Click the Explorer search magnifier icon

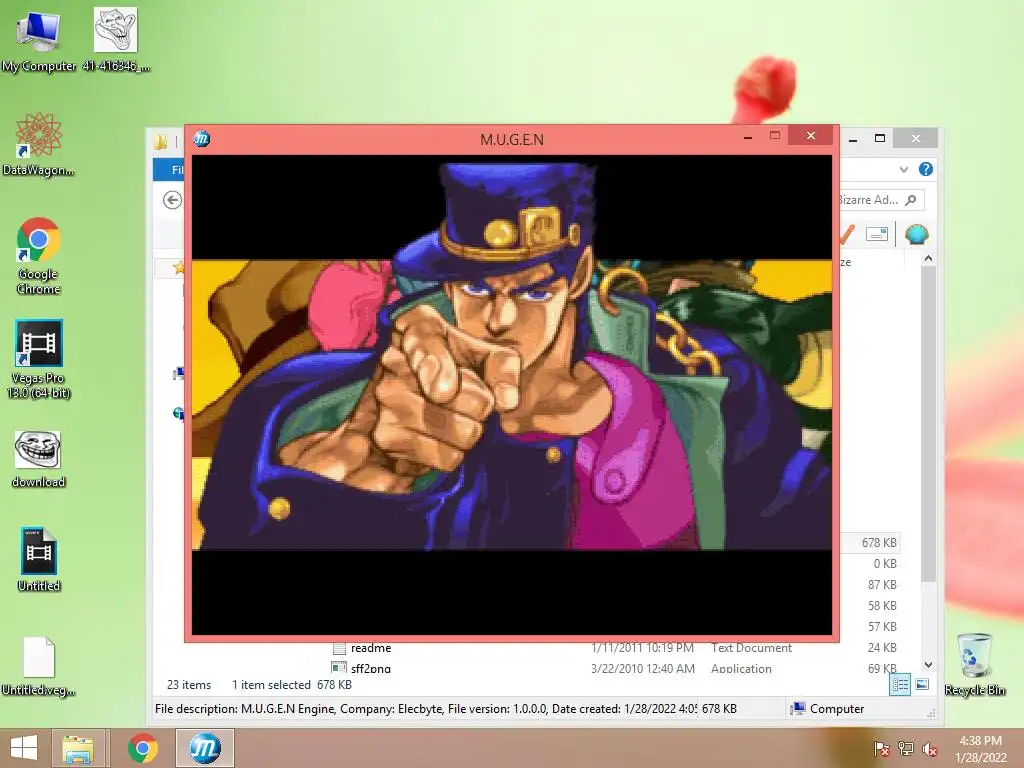(911, 200)
